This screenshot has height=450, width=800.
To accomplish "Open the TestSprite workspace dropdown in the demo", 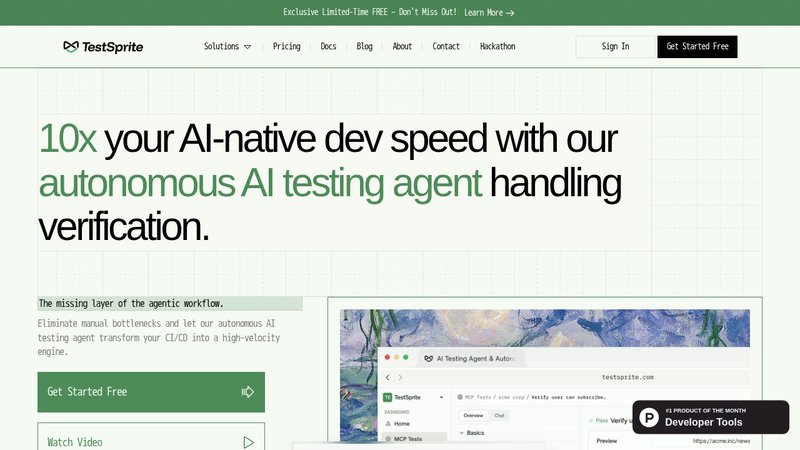I will point(441,397).
